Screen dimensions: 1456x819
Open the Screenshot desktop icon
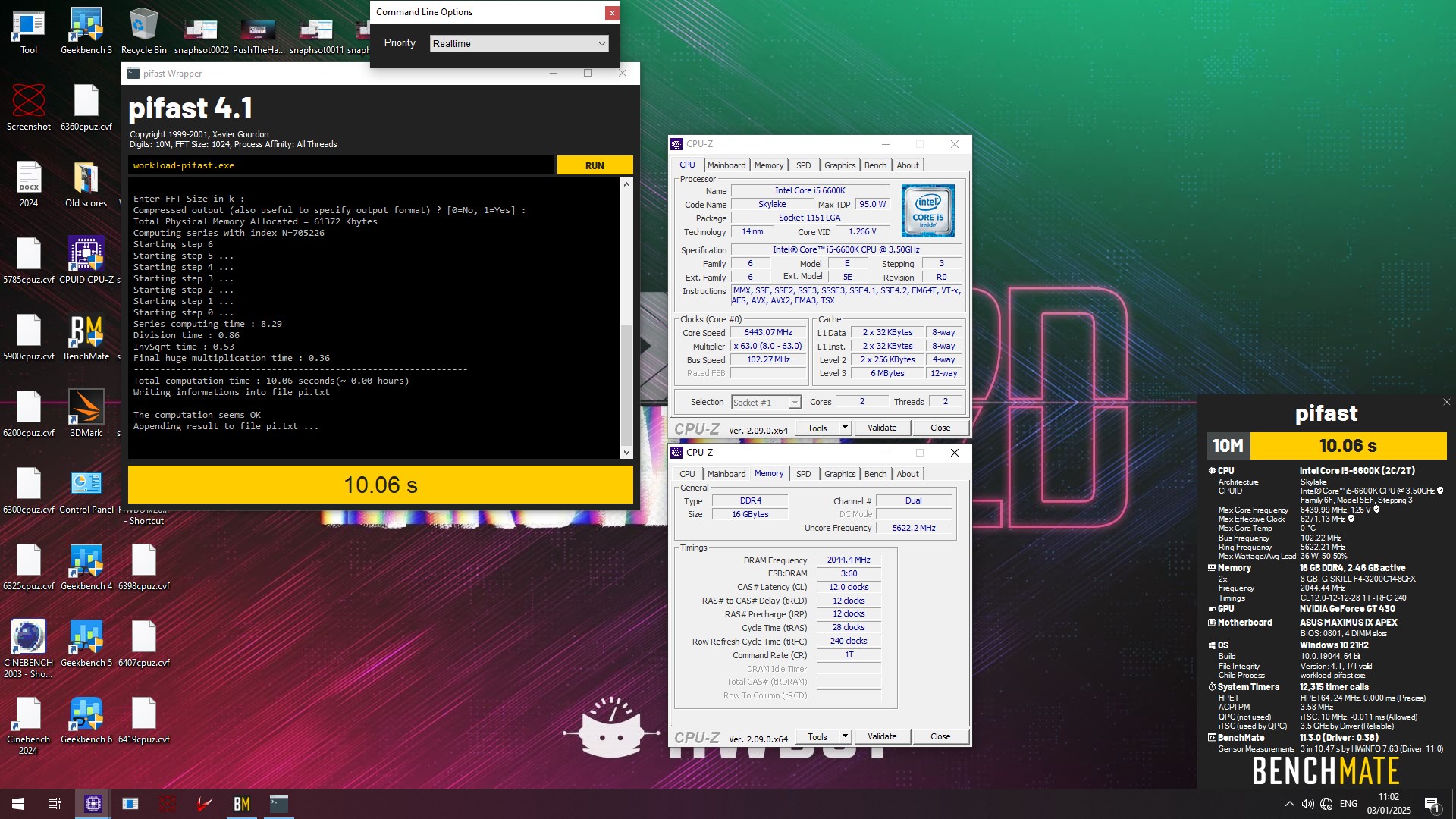[29, 108]
